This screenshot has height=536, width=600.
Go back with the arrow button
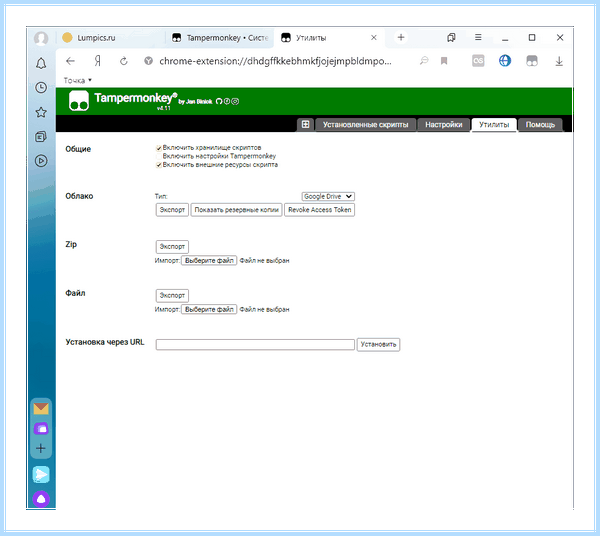pyautogui.click(x=70, y=61)
